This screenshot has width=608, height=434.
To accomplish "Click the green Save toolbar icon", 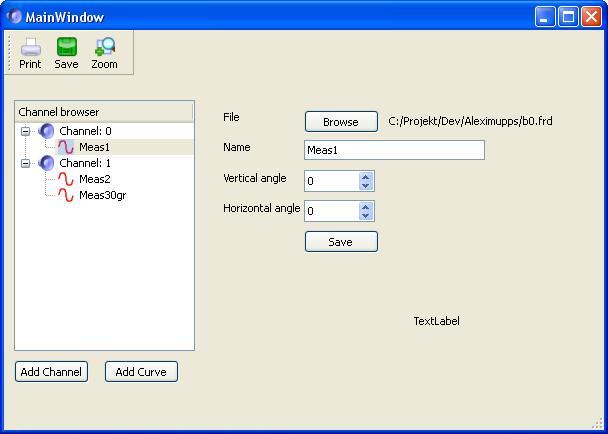I will (x=66, y=47).
